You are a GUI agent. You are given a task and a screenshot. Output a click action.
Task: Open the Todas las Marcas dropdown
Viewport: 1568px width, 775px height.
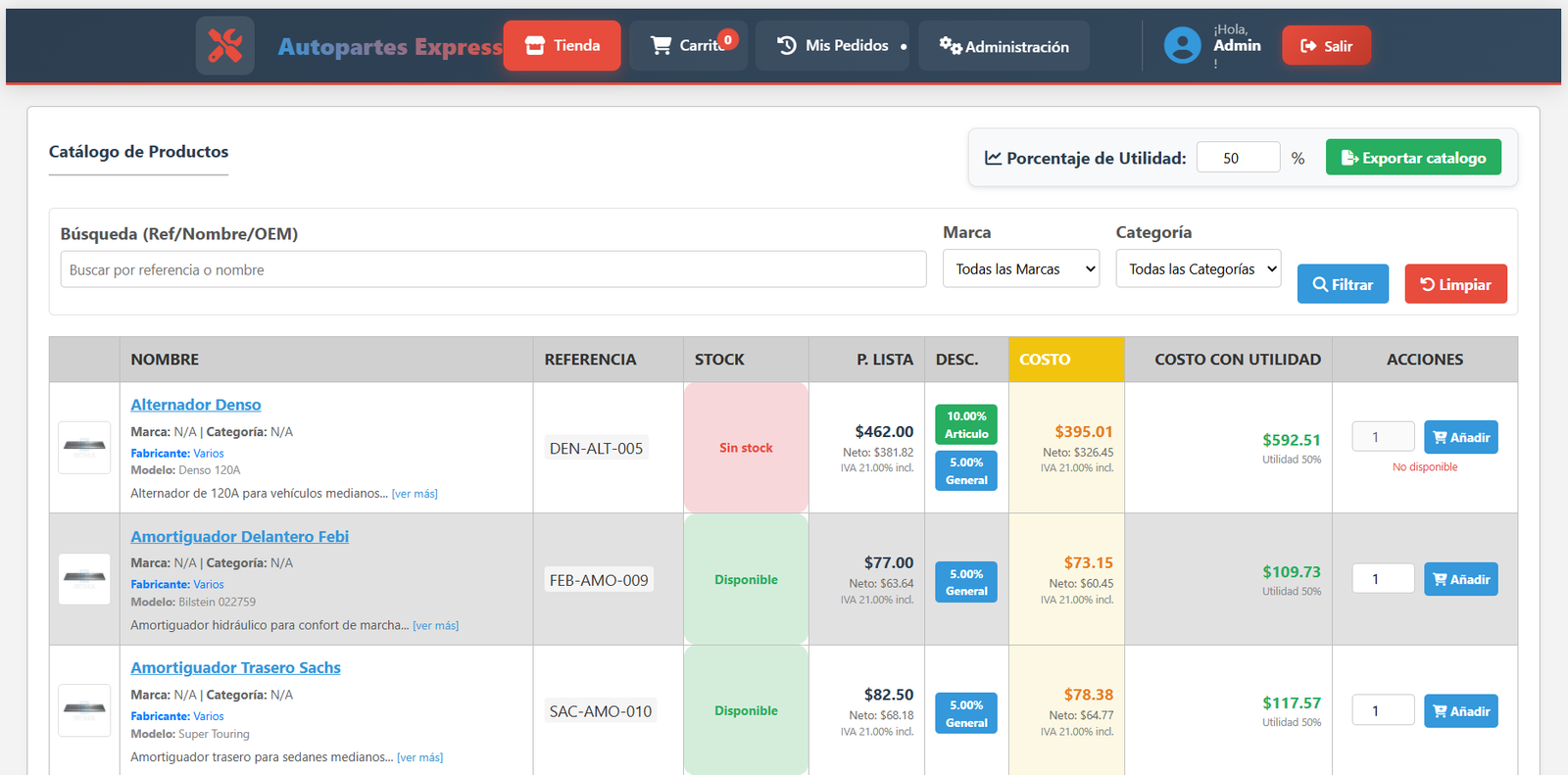[x=1021, y=268]
